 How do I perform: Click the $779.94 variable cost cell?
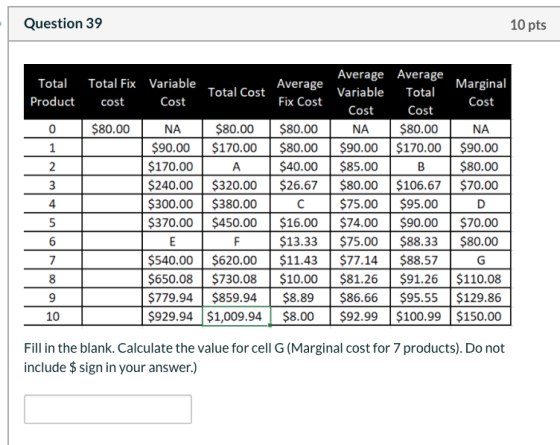(172, 298)
